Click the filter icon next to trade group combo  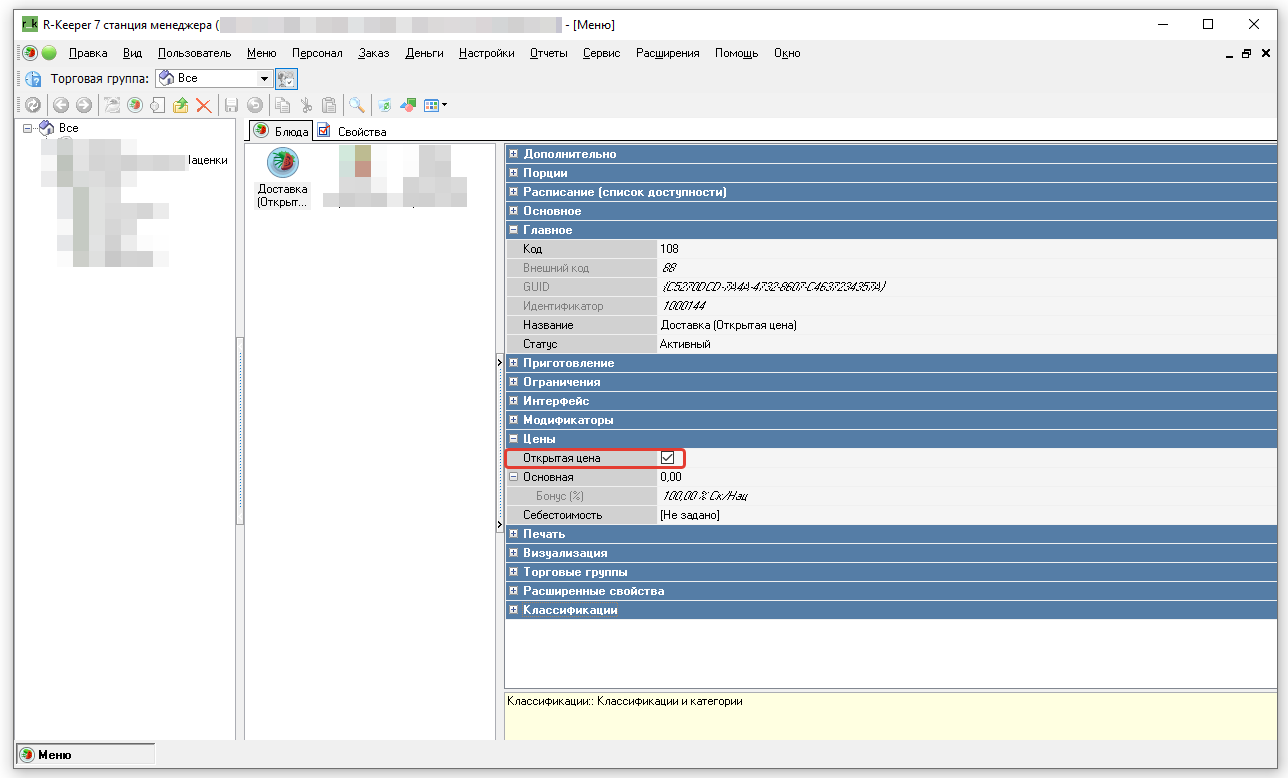286,79
